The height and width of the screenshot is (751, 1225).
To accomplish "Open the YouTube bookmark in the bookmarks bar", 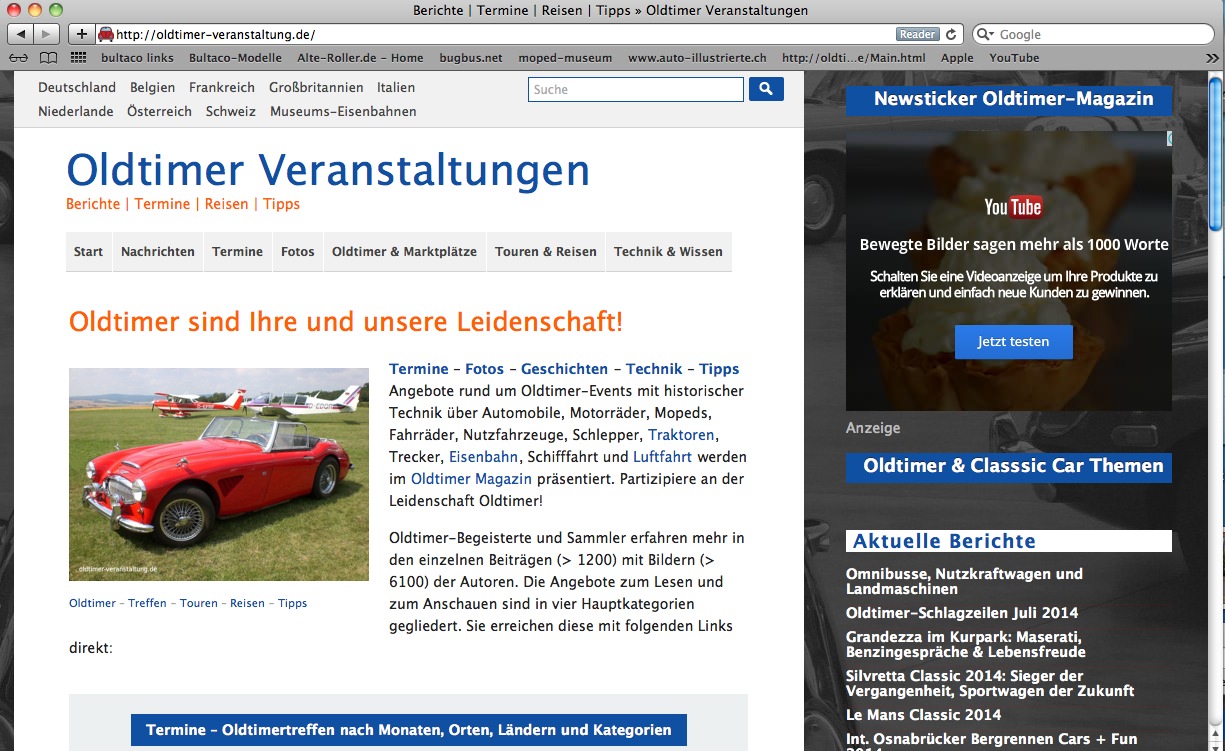I will tap(1014, 58).
